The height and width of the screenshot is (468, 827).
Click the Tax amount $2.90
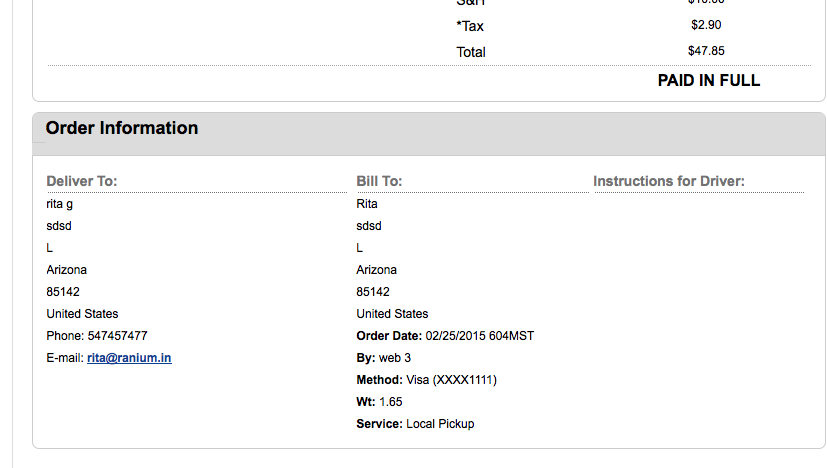pos(706,25)
